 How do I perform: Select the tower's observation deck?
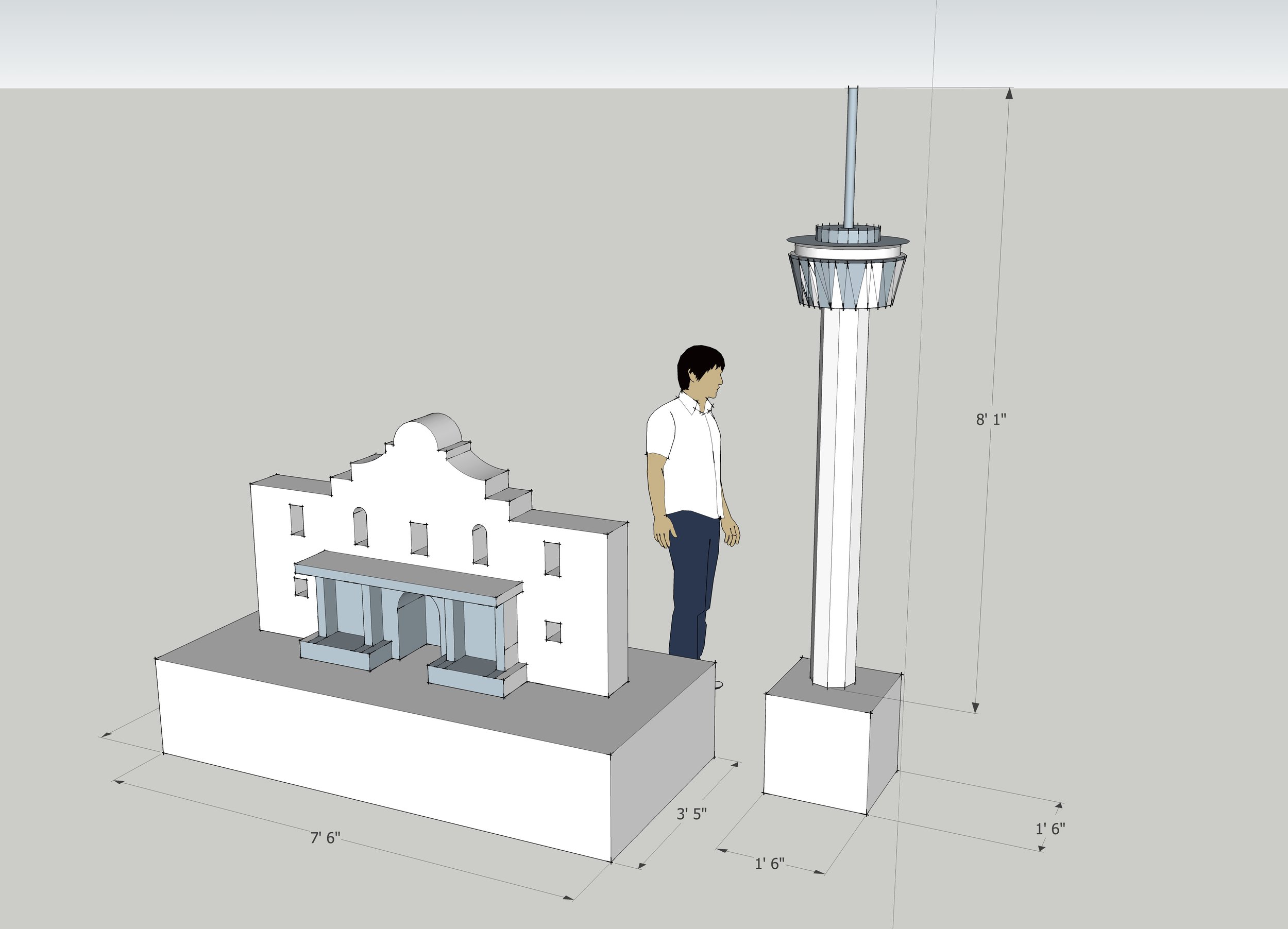pos(848,267)
